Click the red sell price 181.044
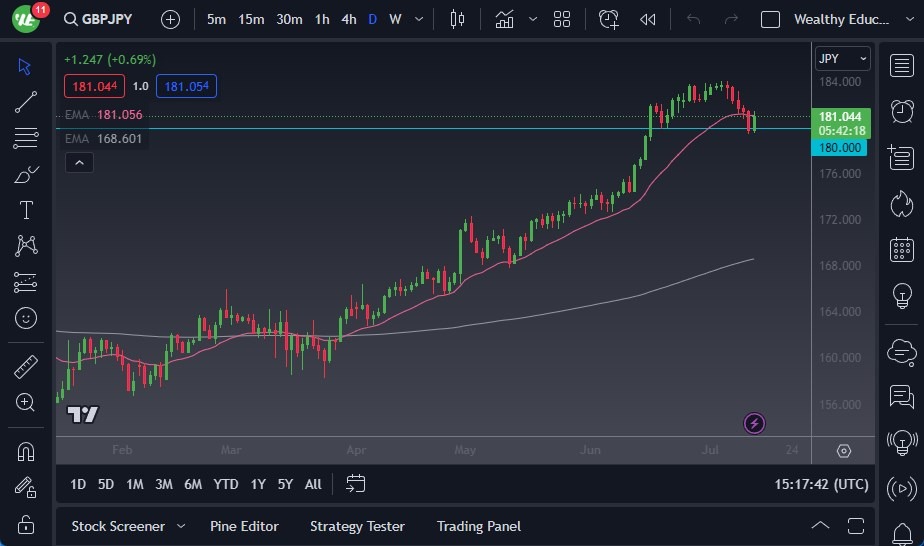Screen dimensions: 924x546 click(95, 87)
